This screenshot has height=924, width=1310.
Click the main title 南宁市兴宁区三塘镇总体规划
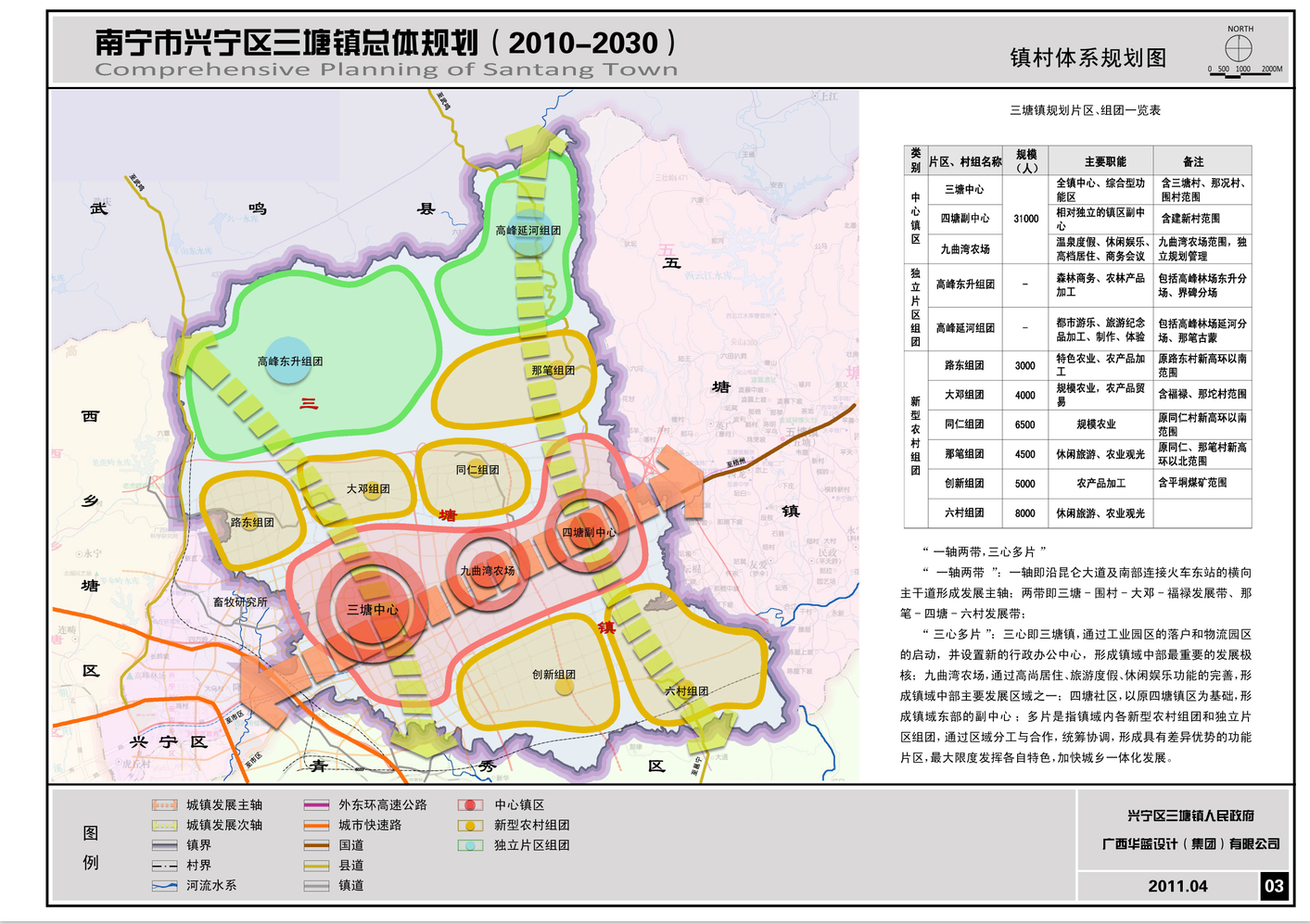[286, 43]
